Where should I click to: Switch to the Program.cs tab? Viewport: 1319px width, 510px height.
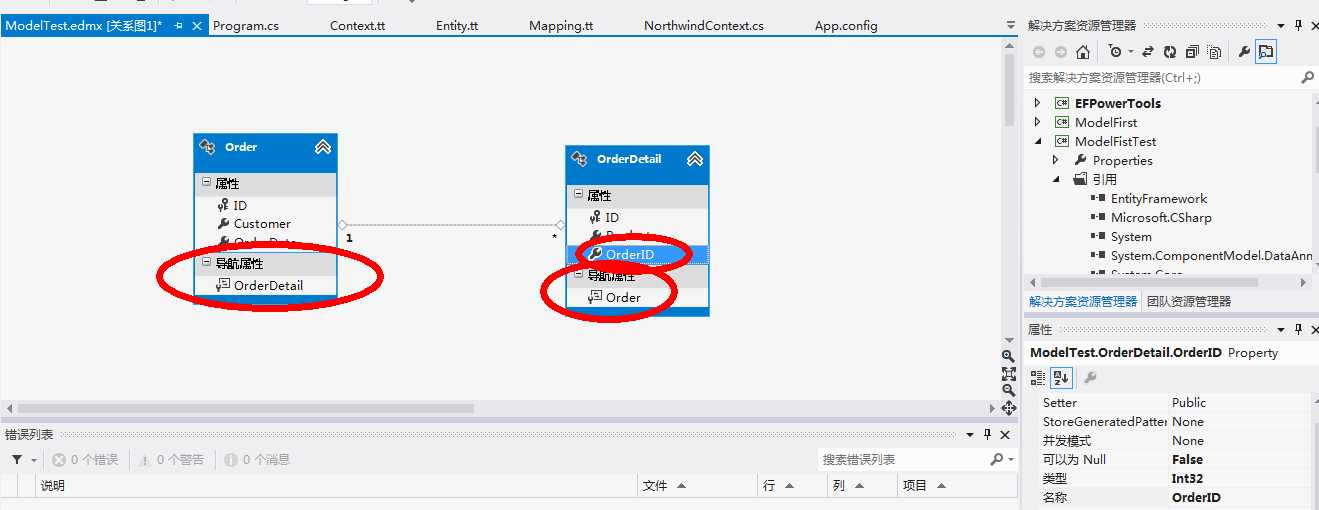246,26
